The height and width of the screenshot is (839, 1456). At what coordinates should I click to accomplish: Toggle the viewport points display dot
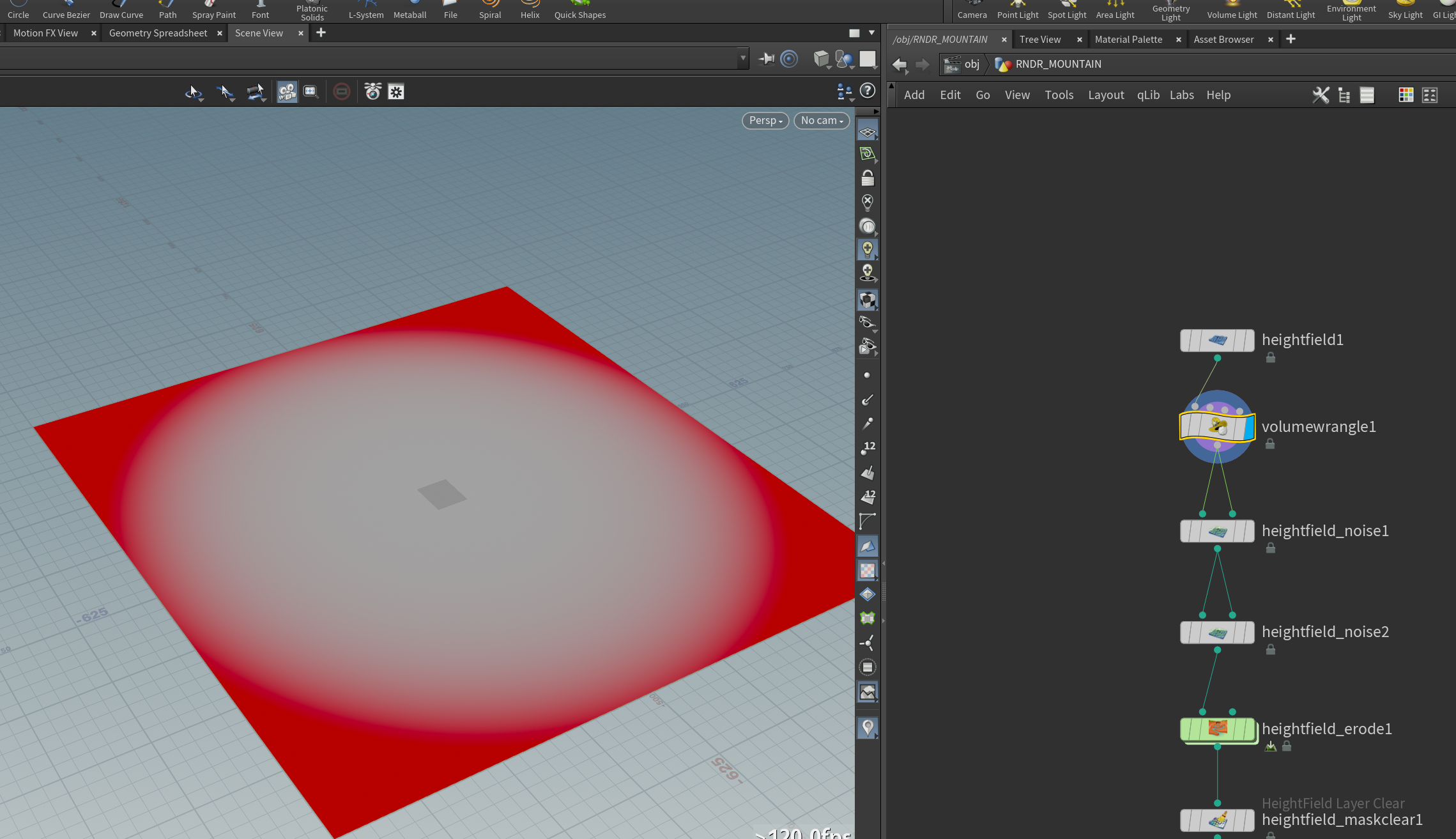(867, 376)
